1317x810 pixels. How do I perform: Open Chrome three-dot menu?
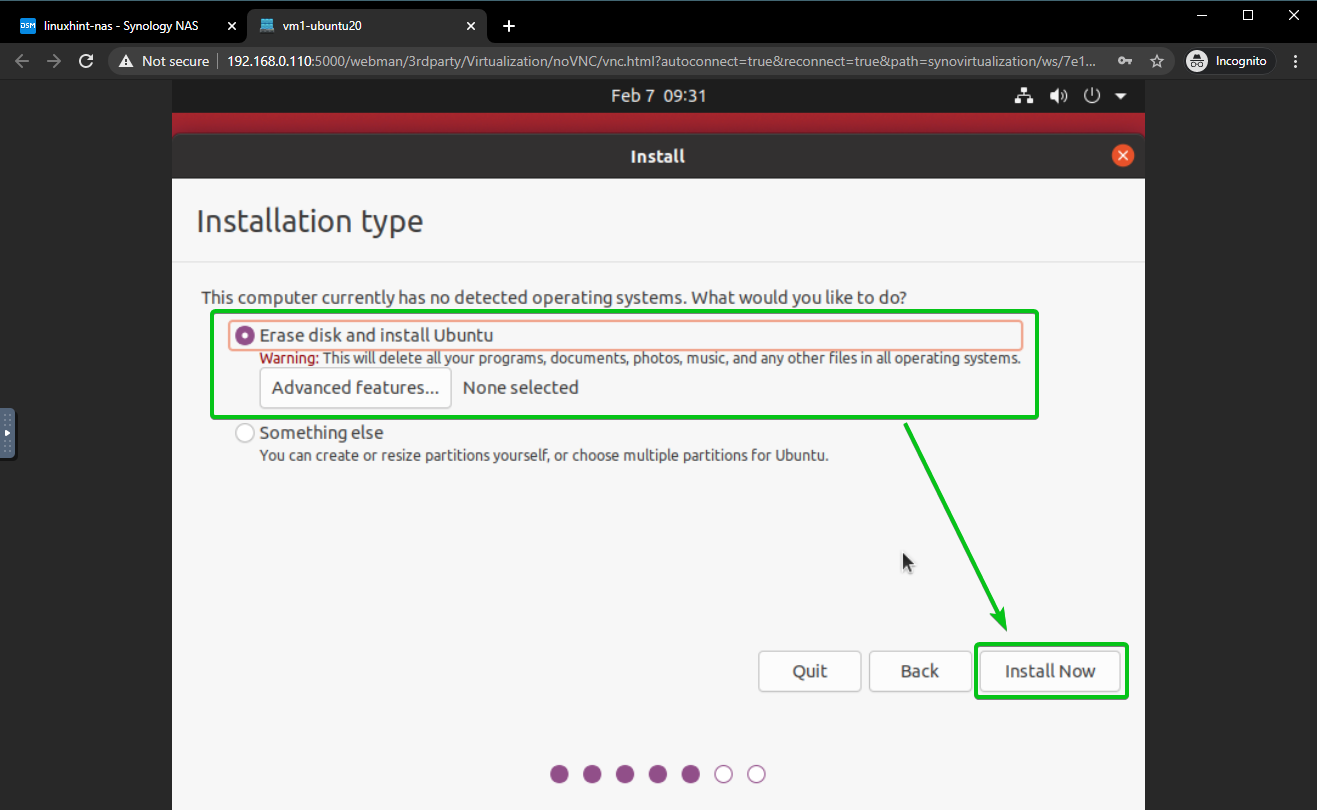pyautogui.click(x=1296, y=61)
